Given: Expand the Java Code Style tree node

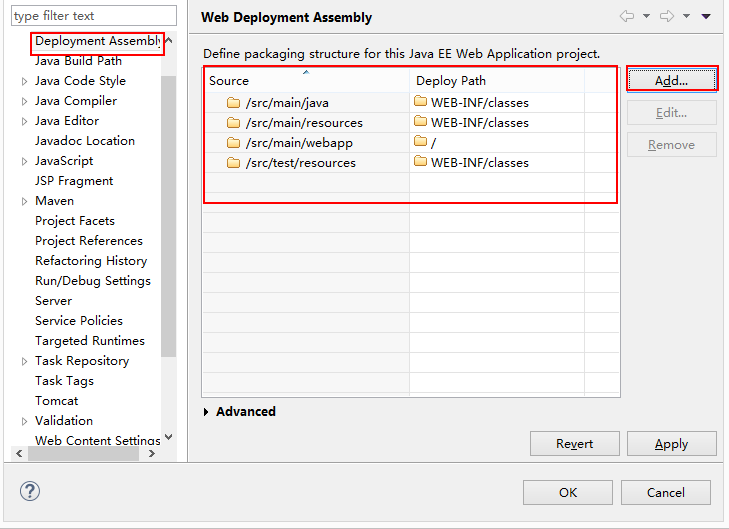Looking at the screenshot, I should coord(24,81).
